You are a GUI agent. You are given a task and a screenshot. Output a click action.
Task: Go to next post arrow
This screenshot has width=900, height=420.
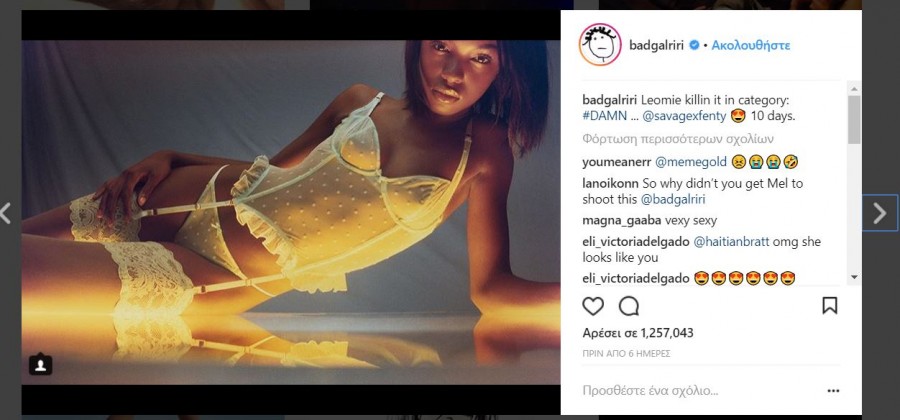click(879, 213)
